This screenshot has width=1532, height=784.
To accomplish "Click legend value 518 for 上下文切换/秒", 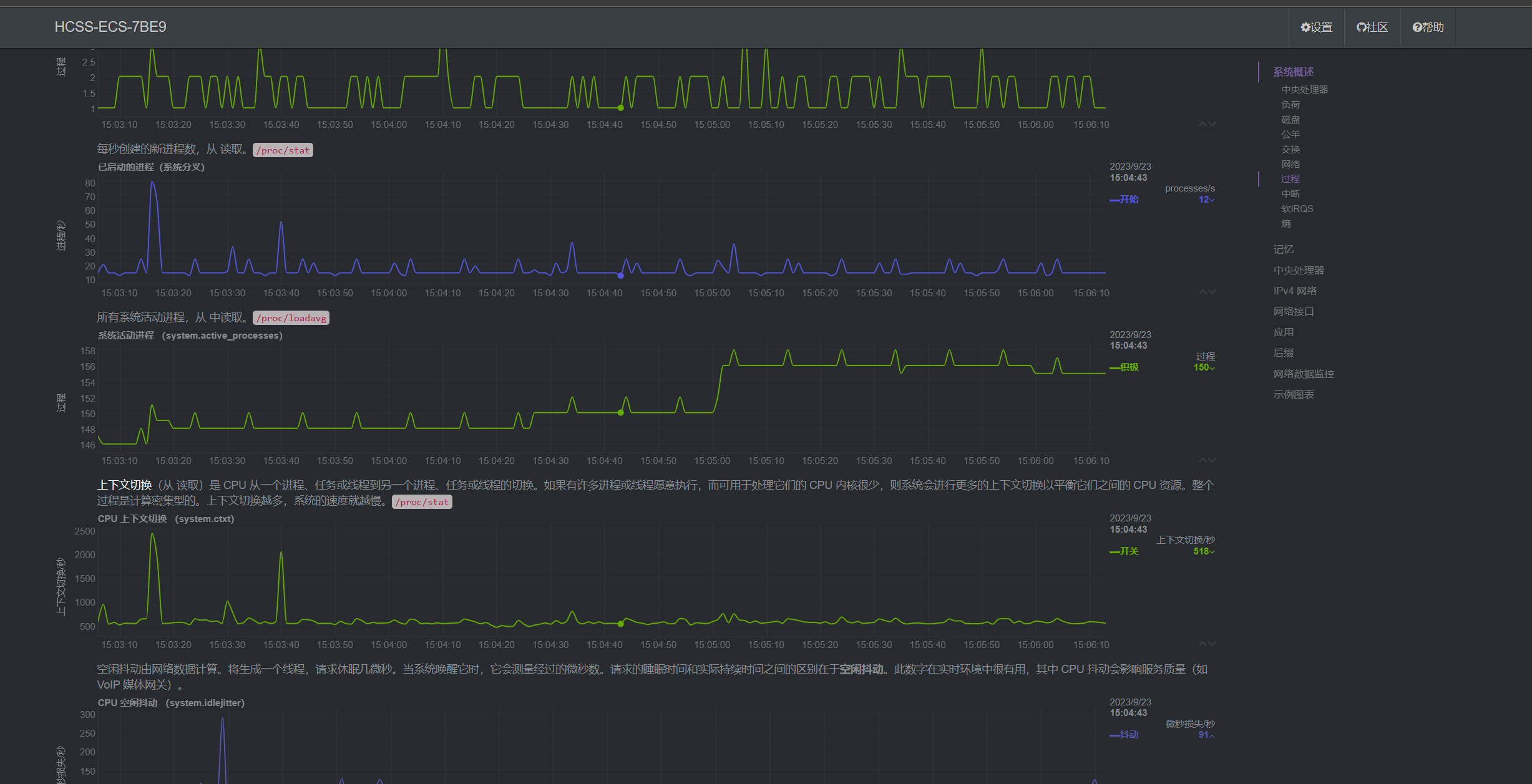I will 1204,551.
